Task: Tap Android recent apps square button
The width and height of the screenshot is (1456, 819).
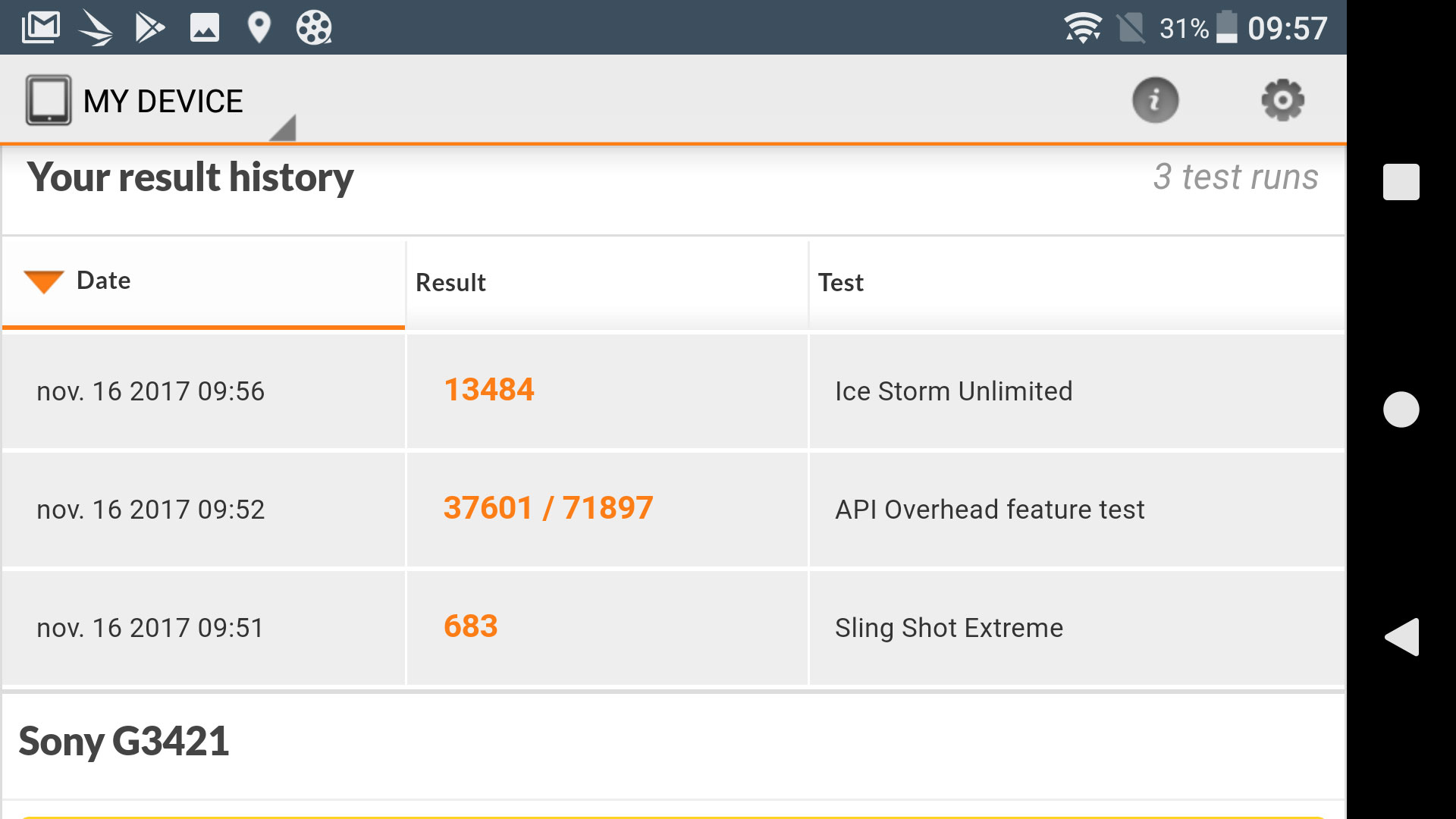Action: coord(1401,182)
